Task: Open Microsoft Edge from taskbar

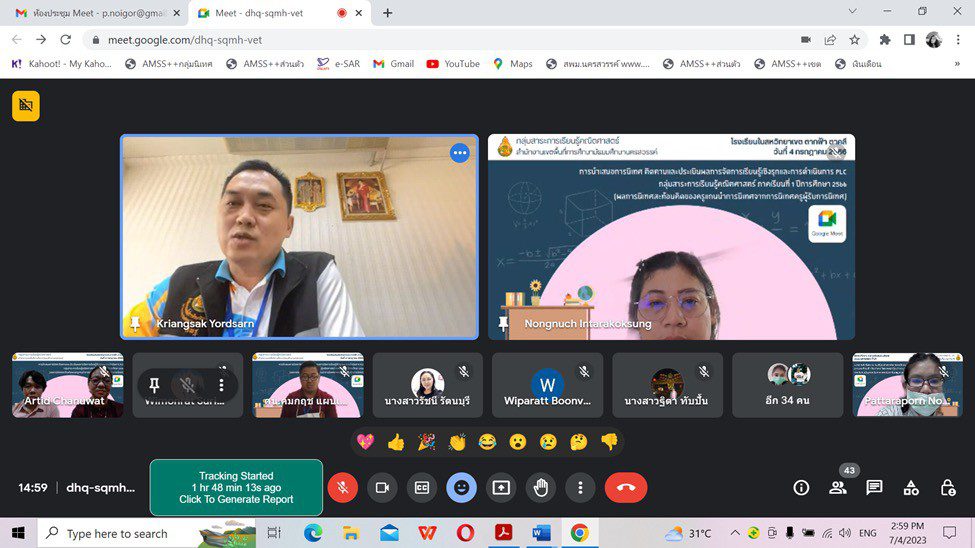Action: [x=313, y=533]
